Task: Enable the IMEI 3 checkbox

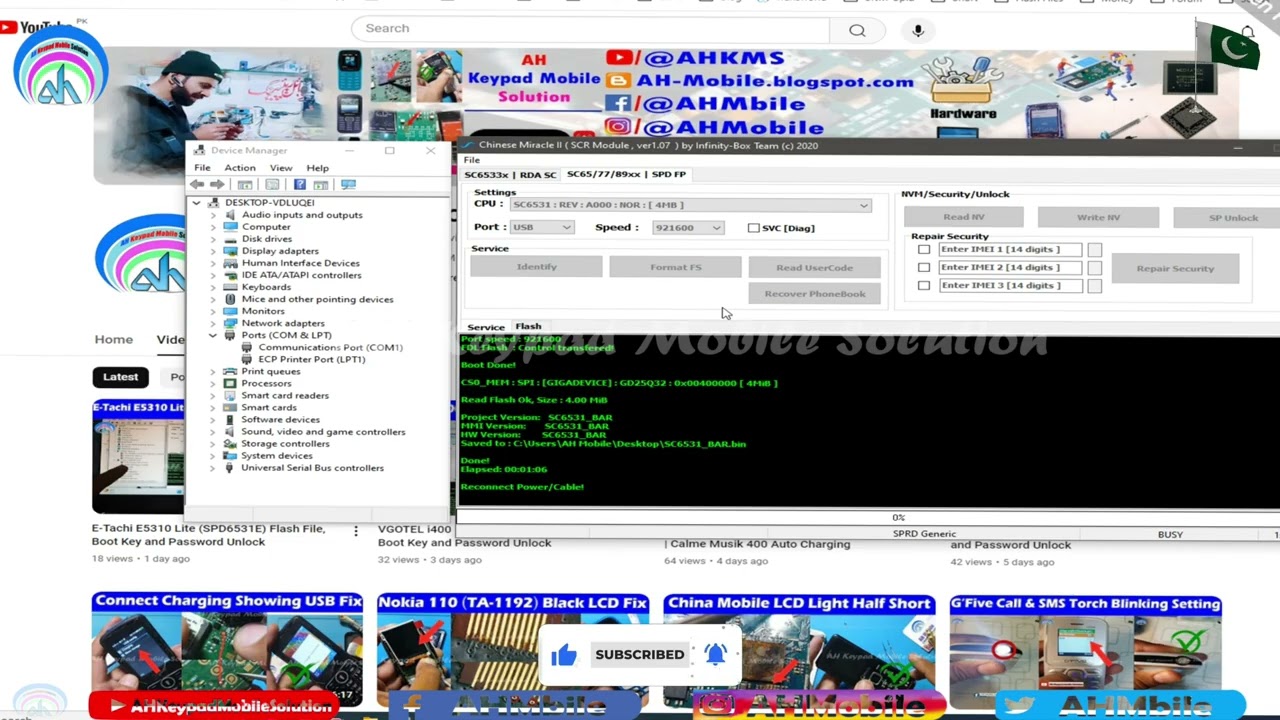Action: click(924, 285)
